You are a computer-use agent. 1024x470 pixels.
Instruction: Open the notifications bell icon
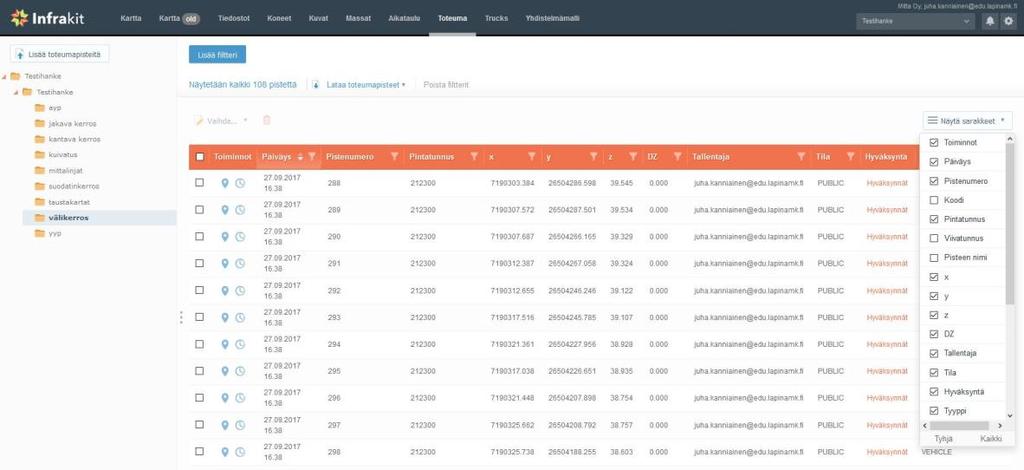990,21
